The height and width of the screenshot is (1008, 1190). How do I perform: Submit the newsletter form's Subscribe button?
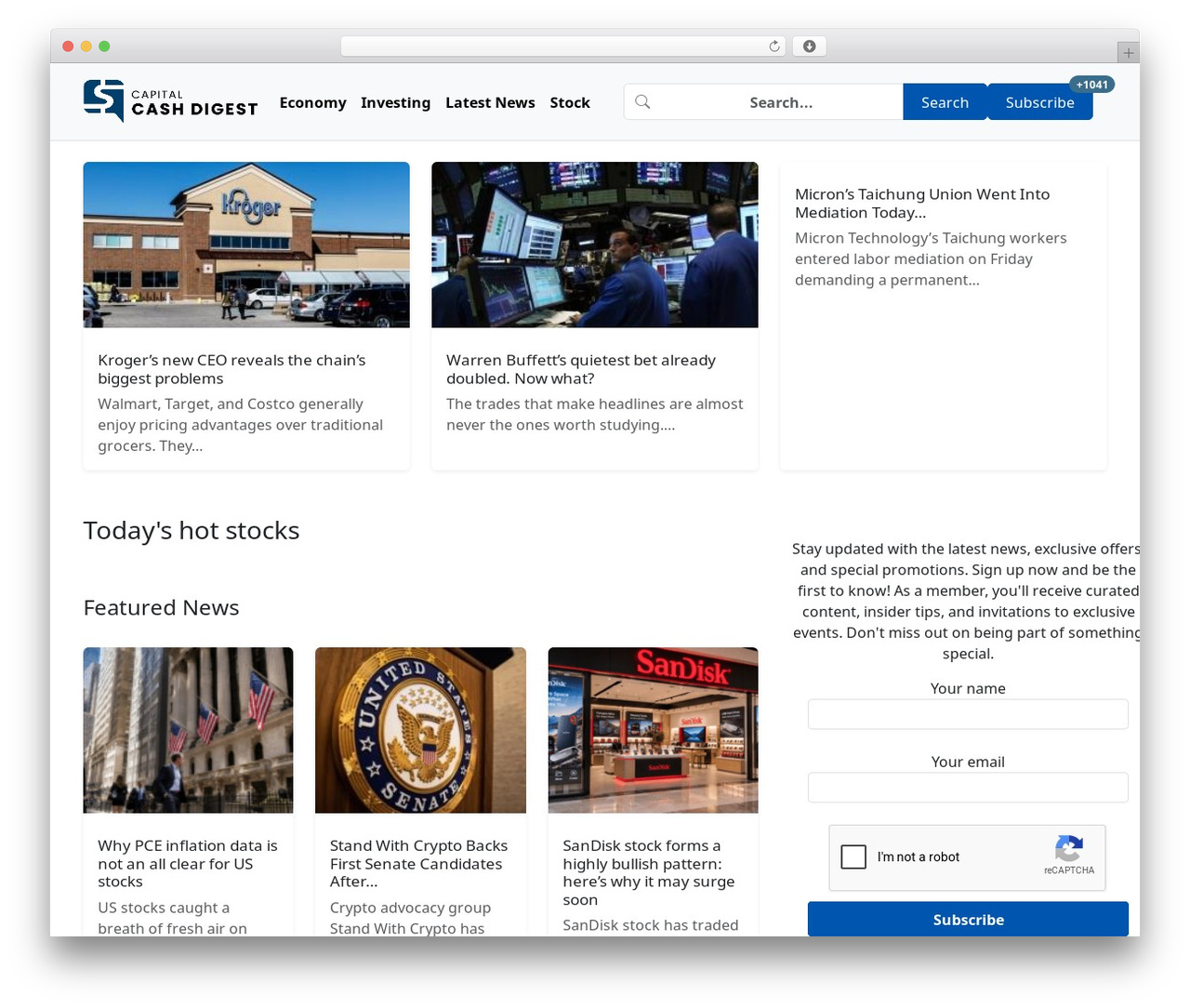[968, 919]
